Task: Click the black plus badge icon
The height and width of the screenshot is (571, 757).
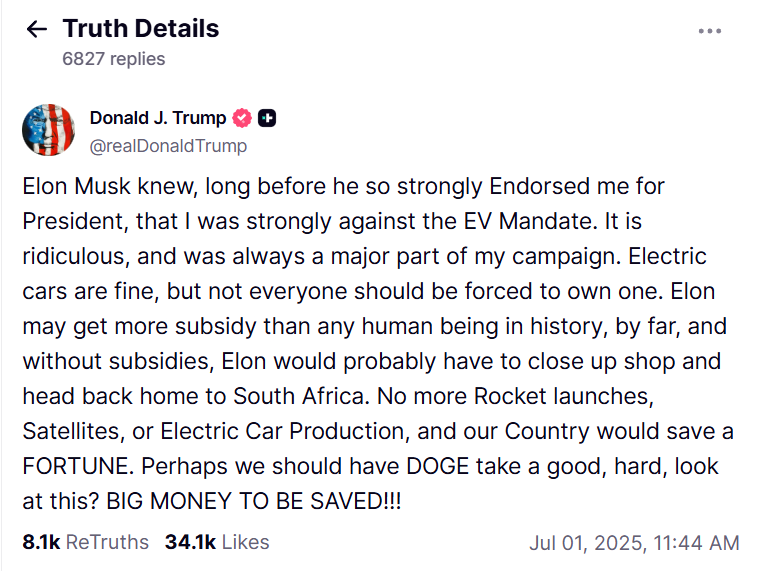Action: 267,118
